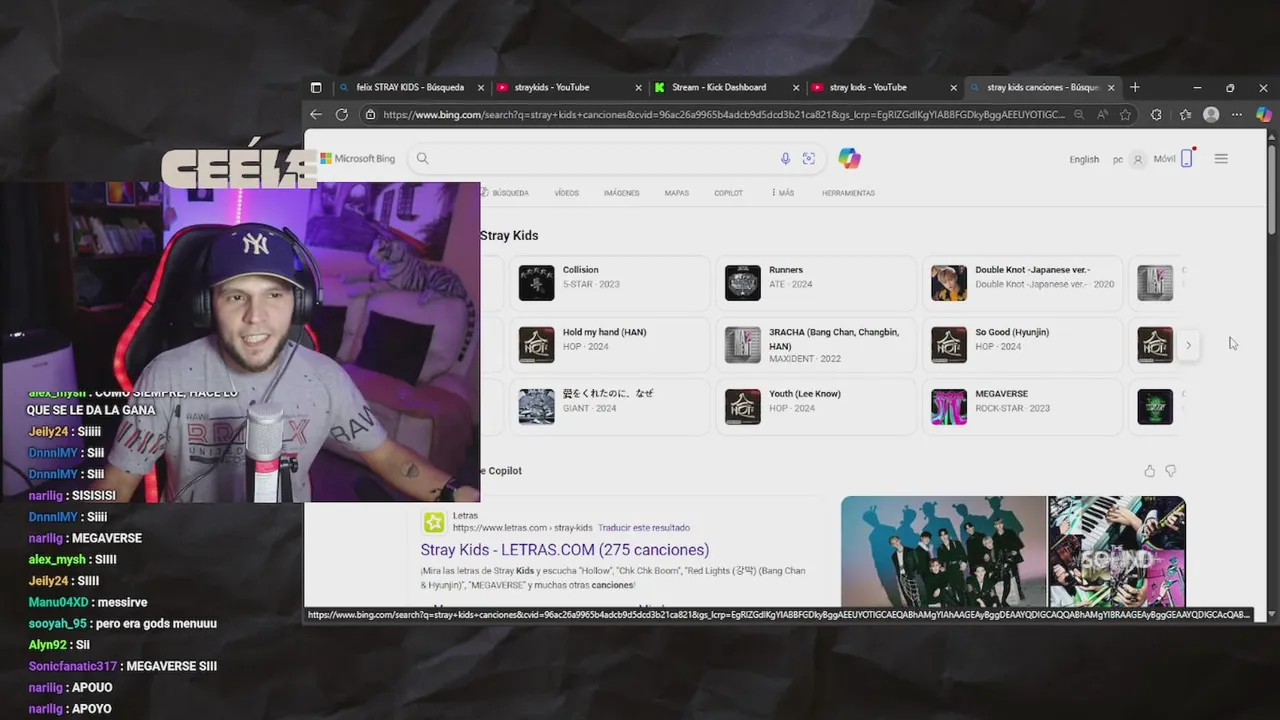Close the stray kids canciones tab

(1110, 87)
